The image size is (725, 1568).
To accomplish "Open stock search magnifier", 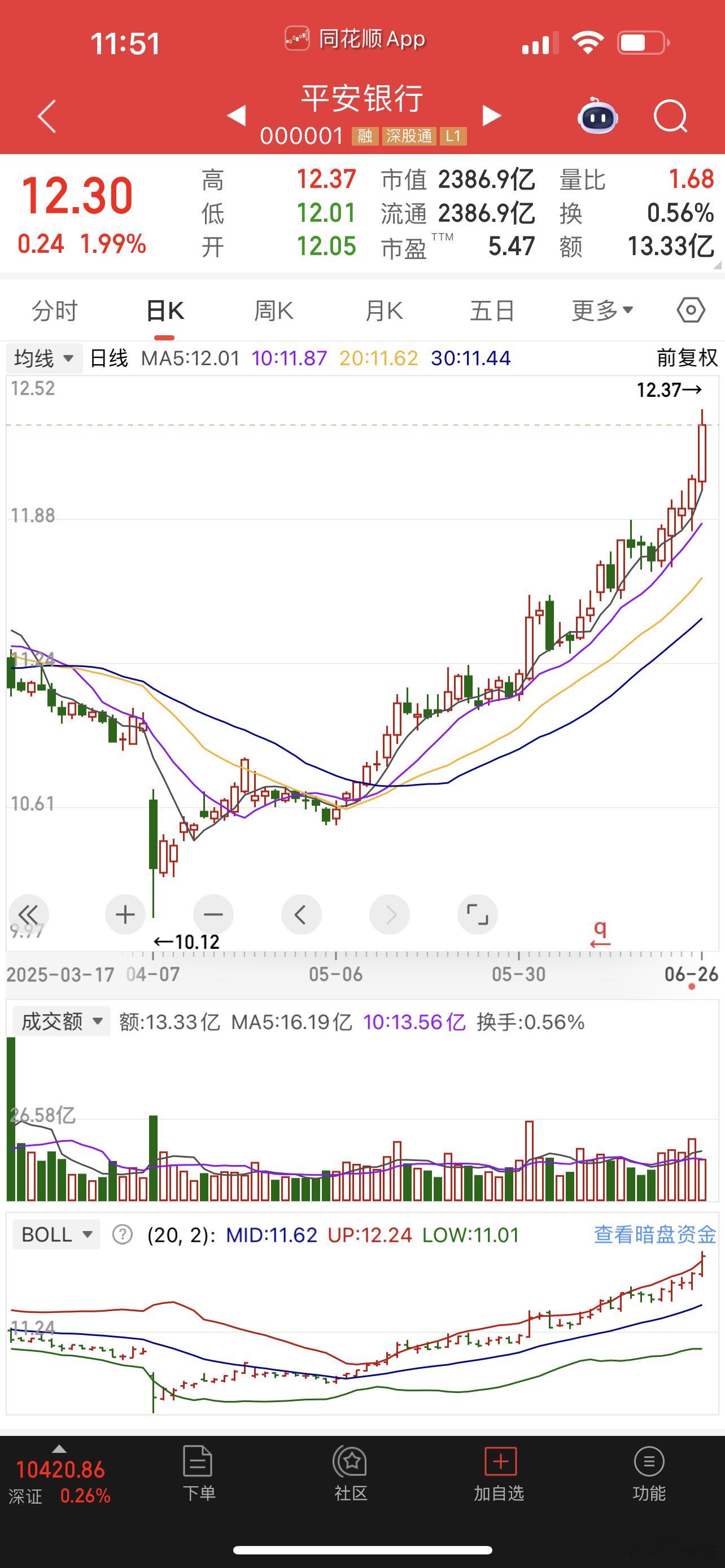I will pyautogui.click(x=670, y=116).
